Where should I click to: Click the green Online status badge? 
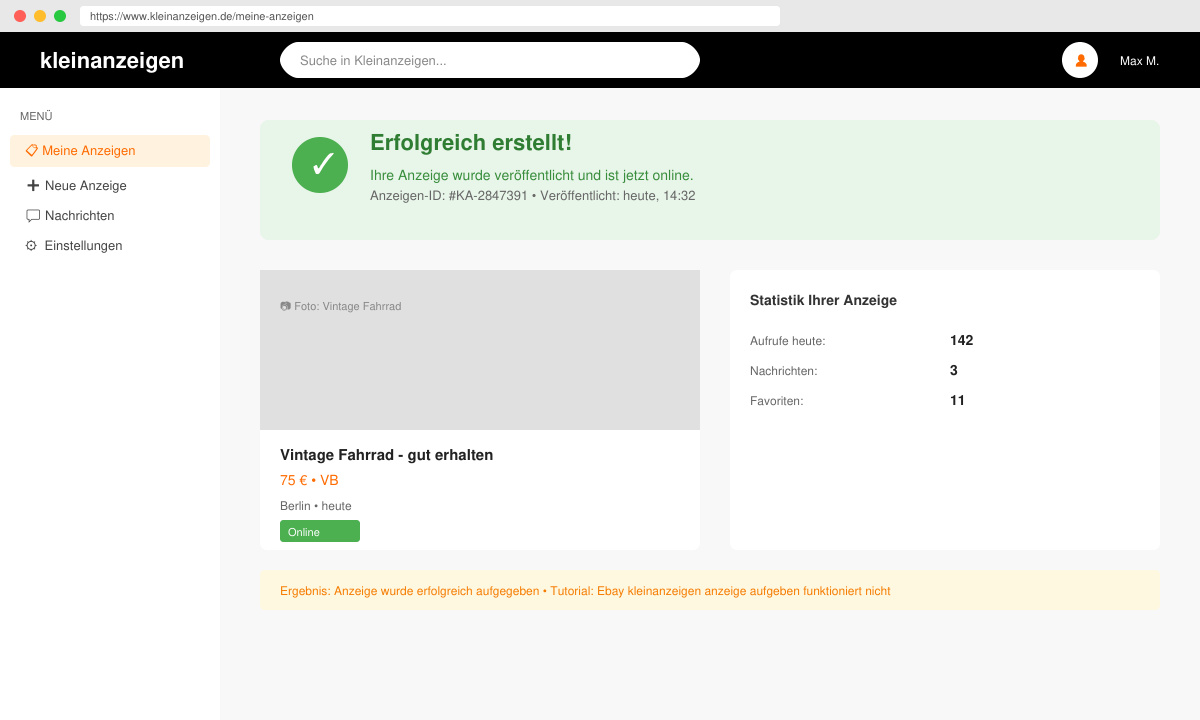(320, 531)
